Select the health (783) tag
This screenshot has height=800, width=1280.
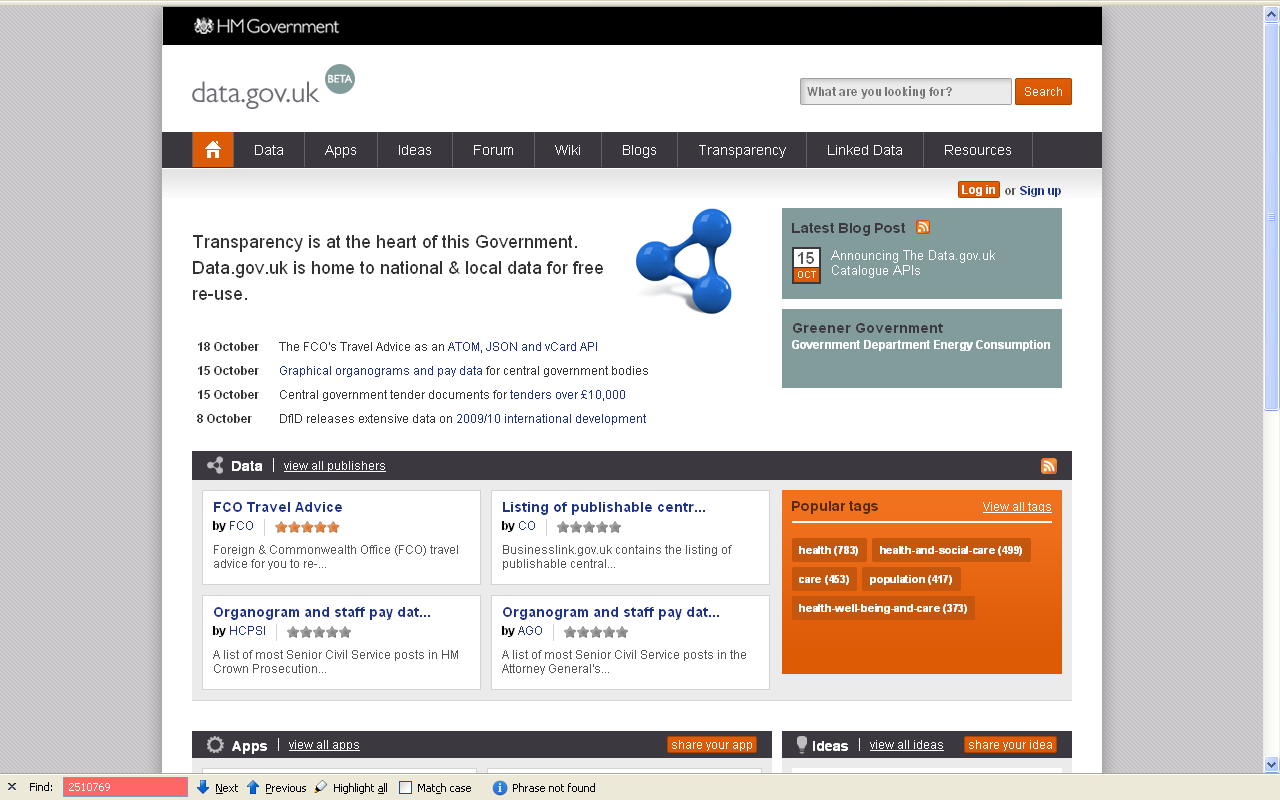[x=829, y=550]
